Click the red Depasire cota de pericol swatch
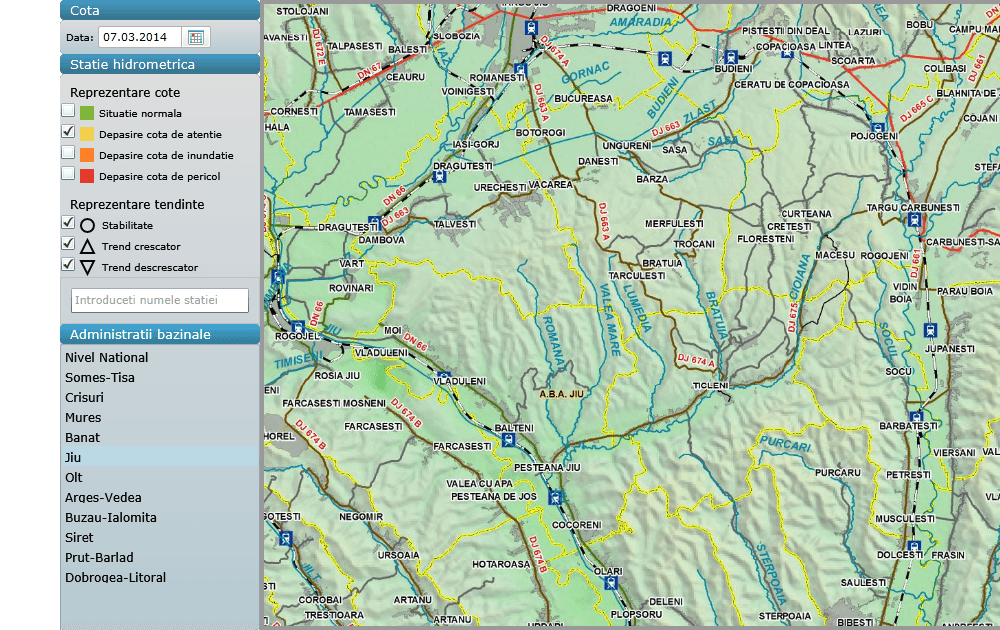Screen dimensions: 1000x630 pyautogui.click(x=87, y=176)
